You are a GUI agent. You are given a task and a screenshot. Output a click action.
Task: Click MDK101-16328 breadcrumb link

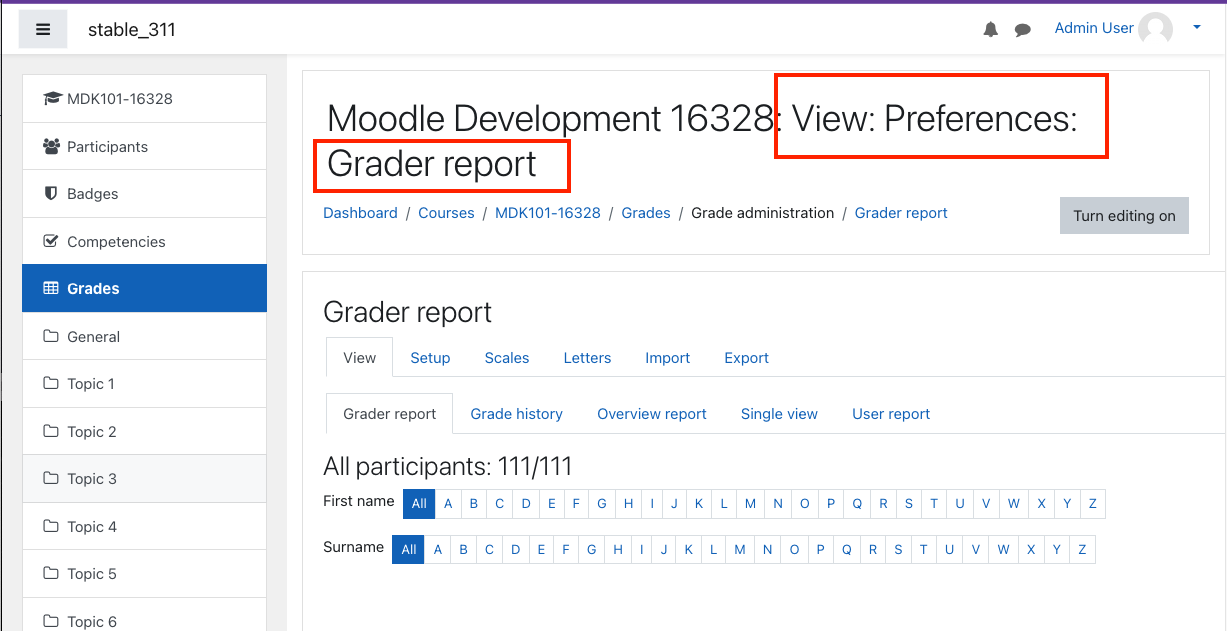pos(548,213)
